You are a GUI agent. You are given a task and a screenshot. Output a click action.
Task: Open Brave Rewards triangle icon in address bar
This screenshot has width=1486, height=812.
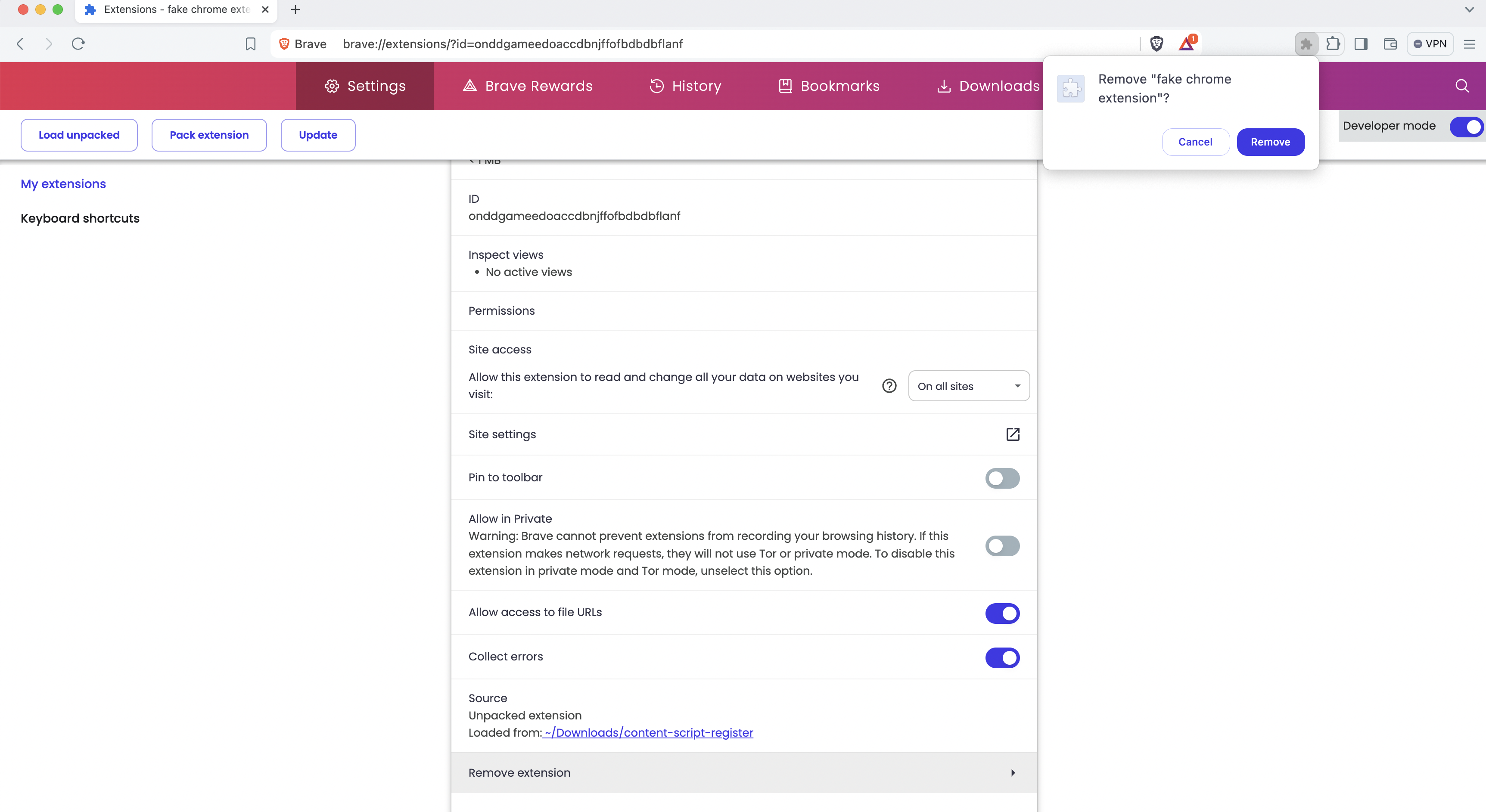(x=1187, y=44)
